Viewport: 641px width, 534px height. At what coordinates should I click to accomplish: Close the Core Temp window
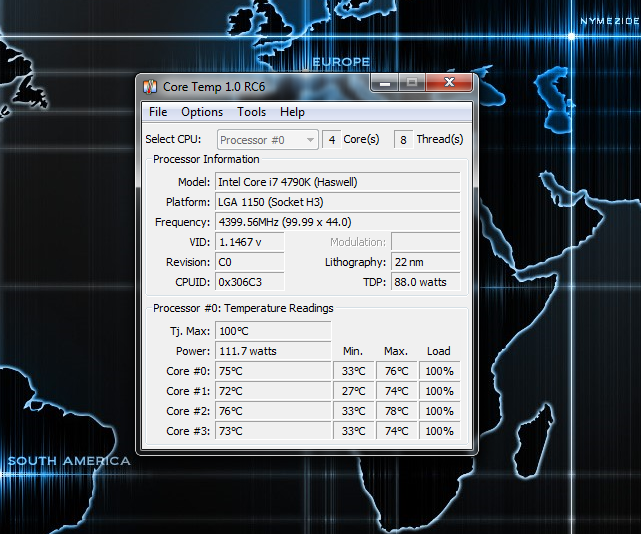pyautogui.click(x=449, y=83)
